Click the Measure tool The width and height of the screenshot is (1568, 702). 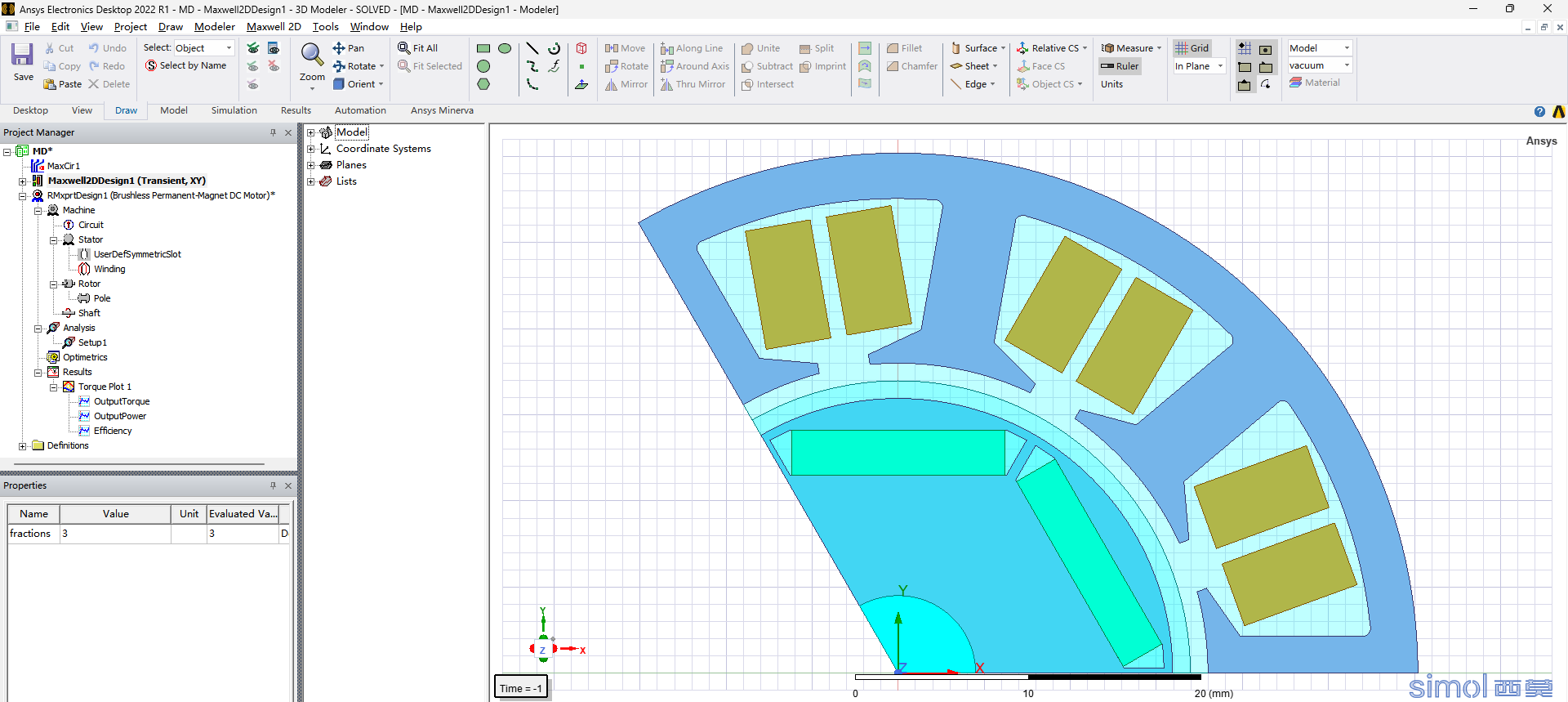pyautogui.click(x=1130, y=48)
